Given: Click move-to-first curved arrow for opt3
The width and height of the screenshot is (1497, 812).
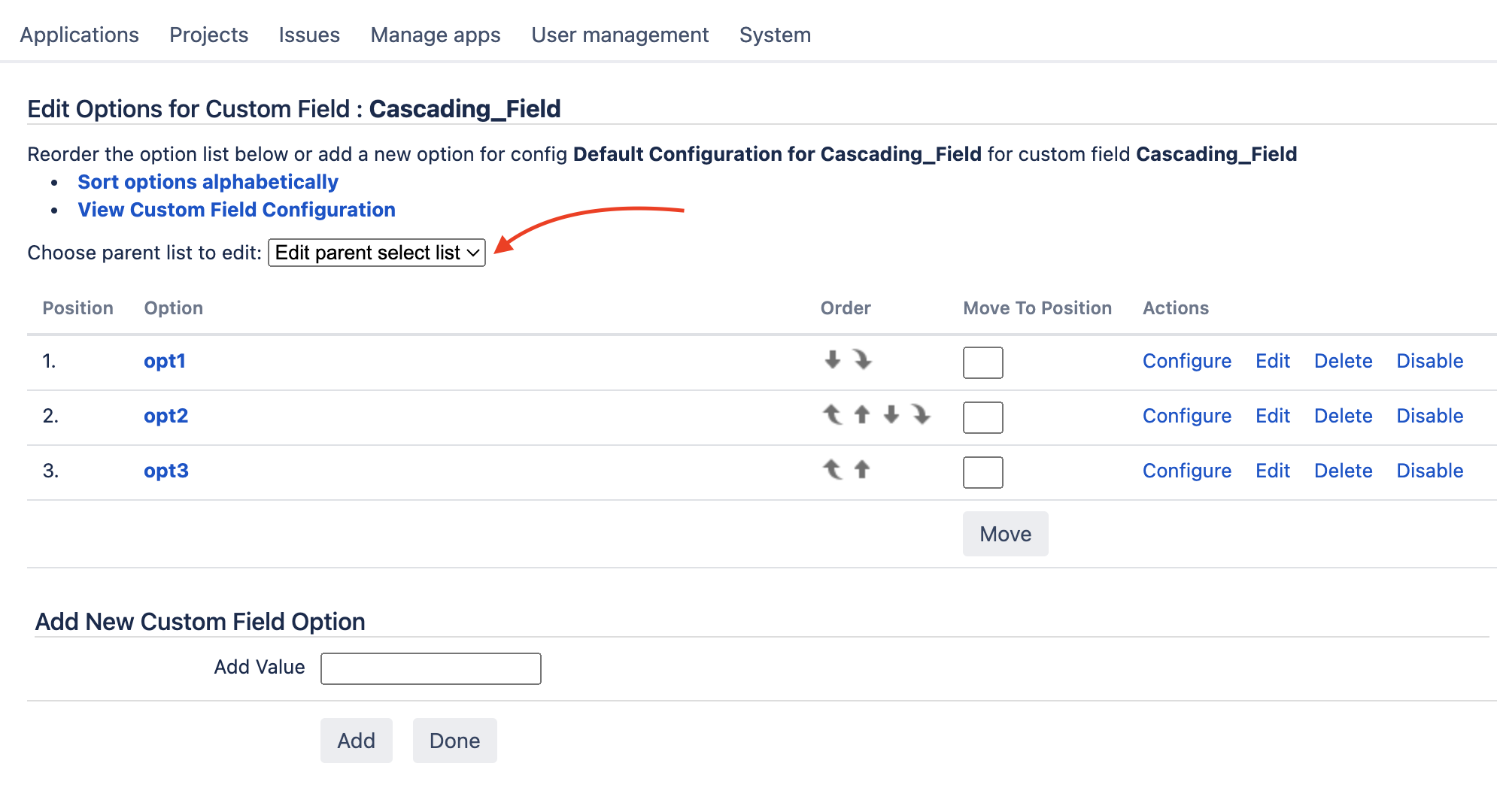Looking at the screenshot, I should (832, 469).
